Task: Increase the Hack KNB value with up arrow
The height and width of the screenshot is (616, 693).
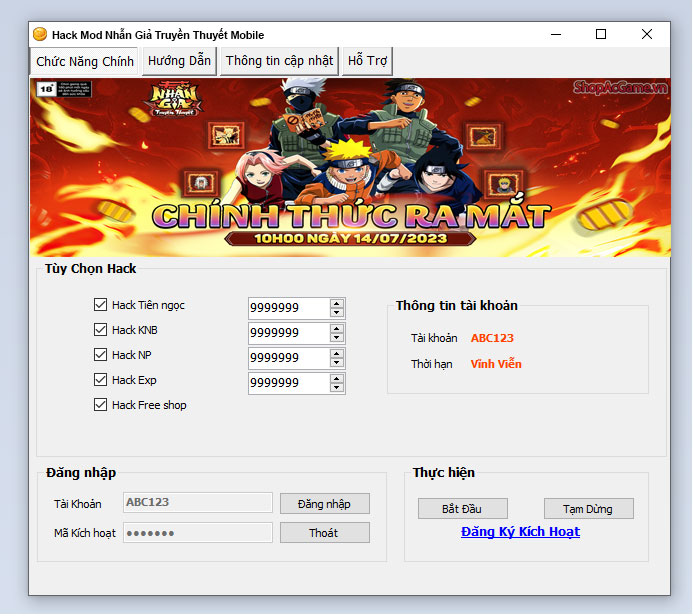Action: pos(337,329)
